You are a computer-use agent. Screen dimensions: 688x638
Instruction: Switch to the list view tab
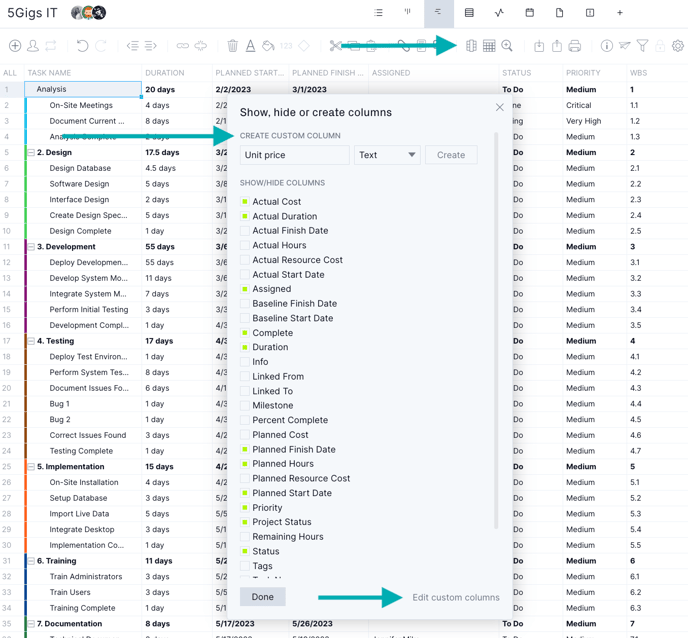(x=378, y=13)
